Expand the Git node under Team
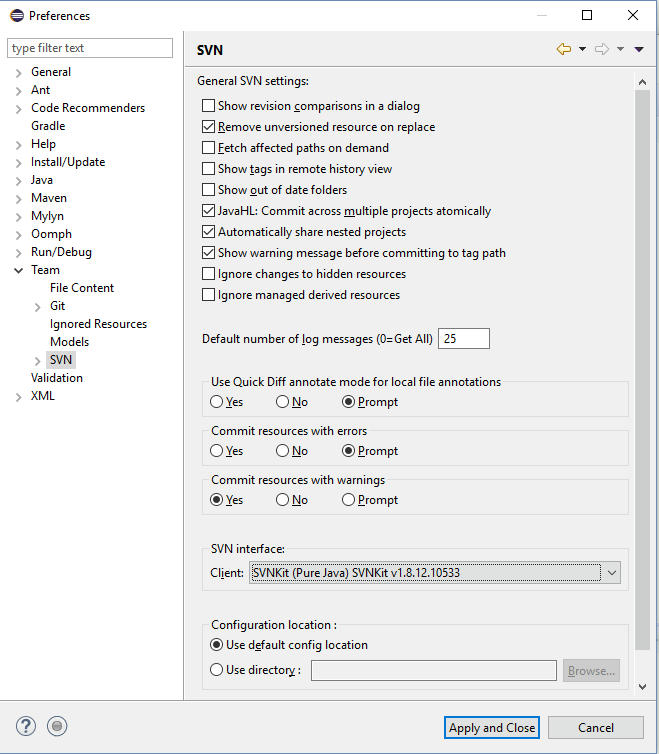 38,307
